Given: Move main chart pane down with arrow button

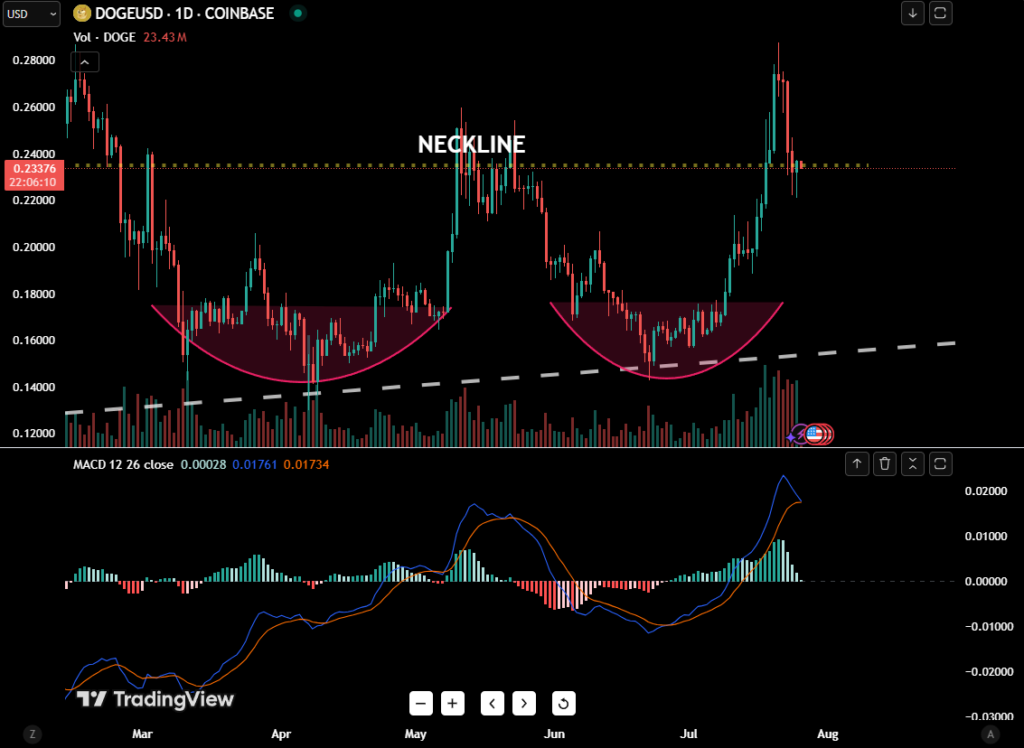Looking at the screenshot, I should 912,14.
